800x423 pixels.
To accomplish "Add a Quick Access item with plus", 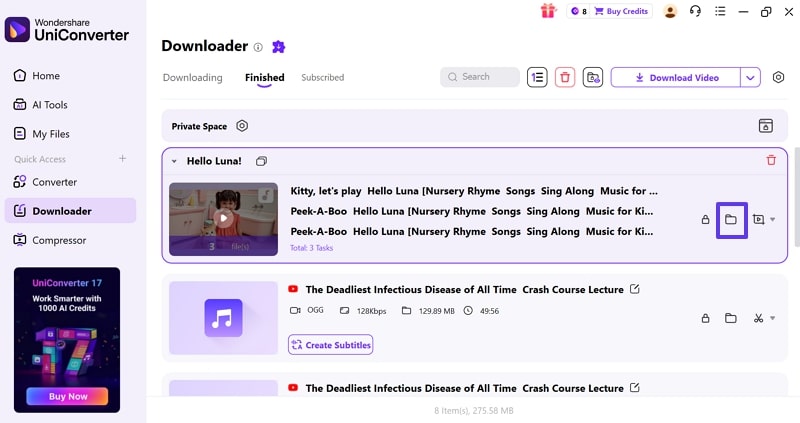I will [122, 159].
